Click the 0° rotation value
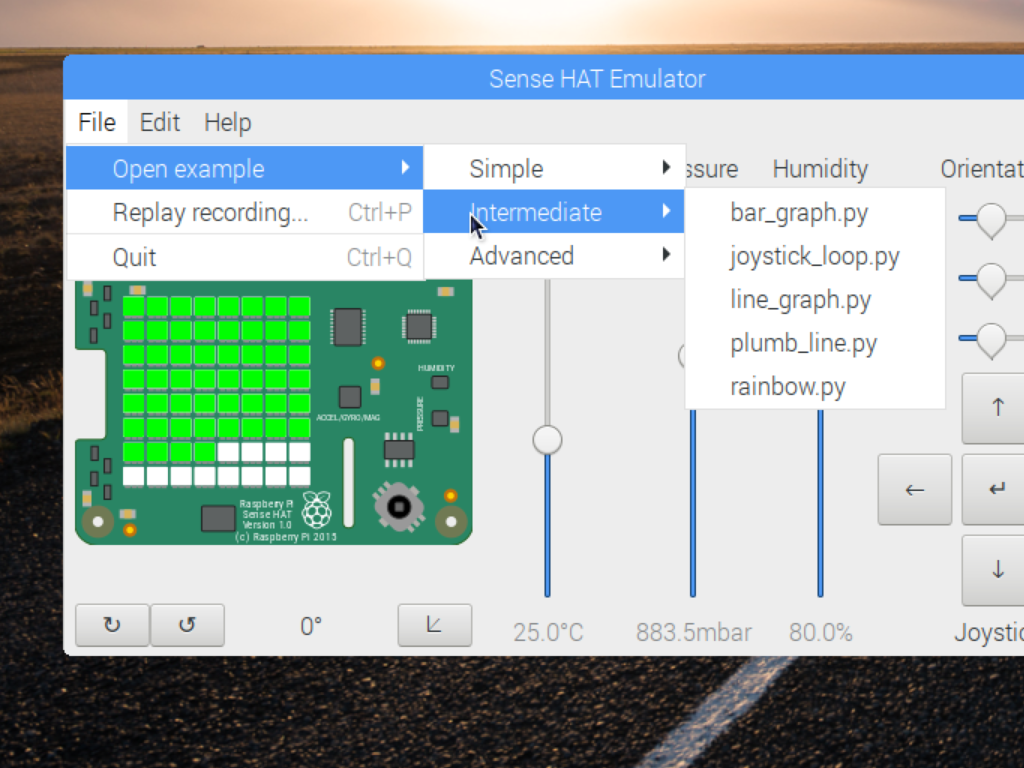Image resolution: width=1024 pixels, height=768 pixels. (311, 626)
